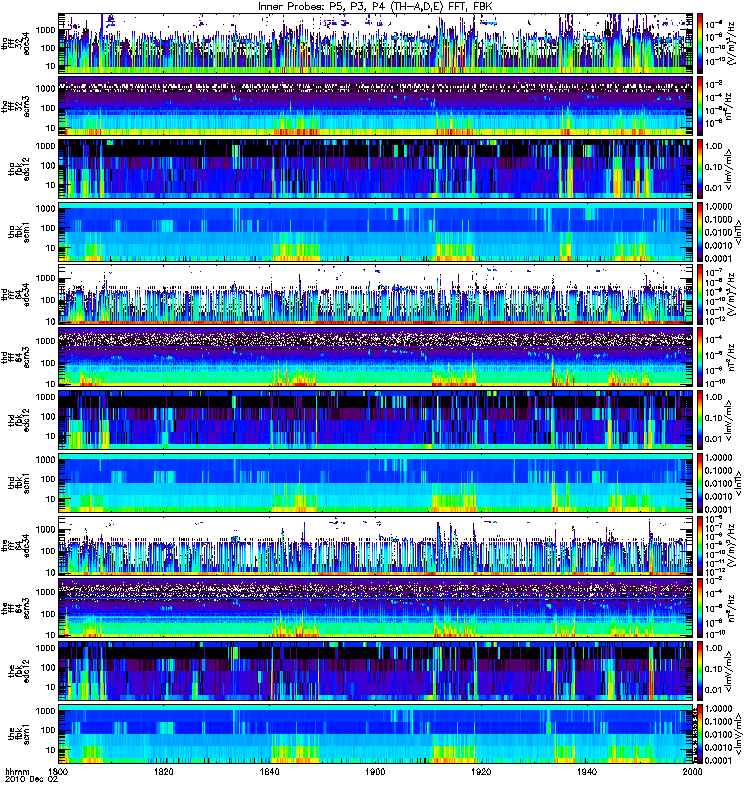
Task: Click '0.01' colorbar value of the fbk edc12
Action: tap(714, 690)
